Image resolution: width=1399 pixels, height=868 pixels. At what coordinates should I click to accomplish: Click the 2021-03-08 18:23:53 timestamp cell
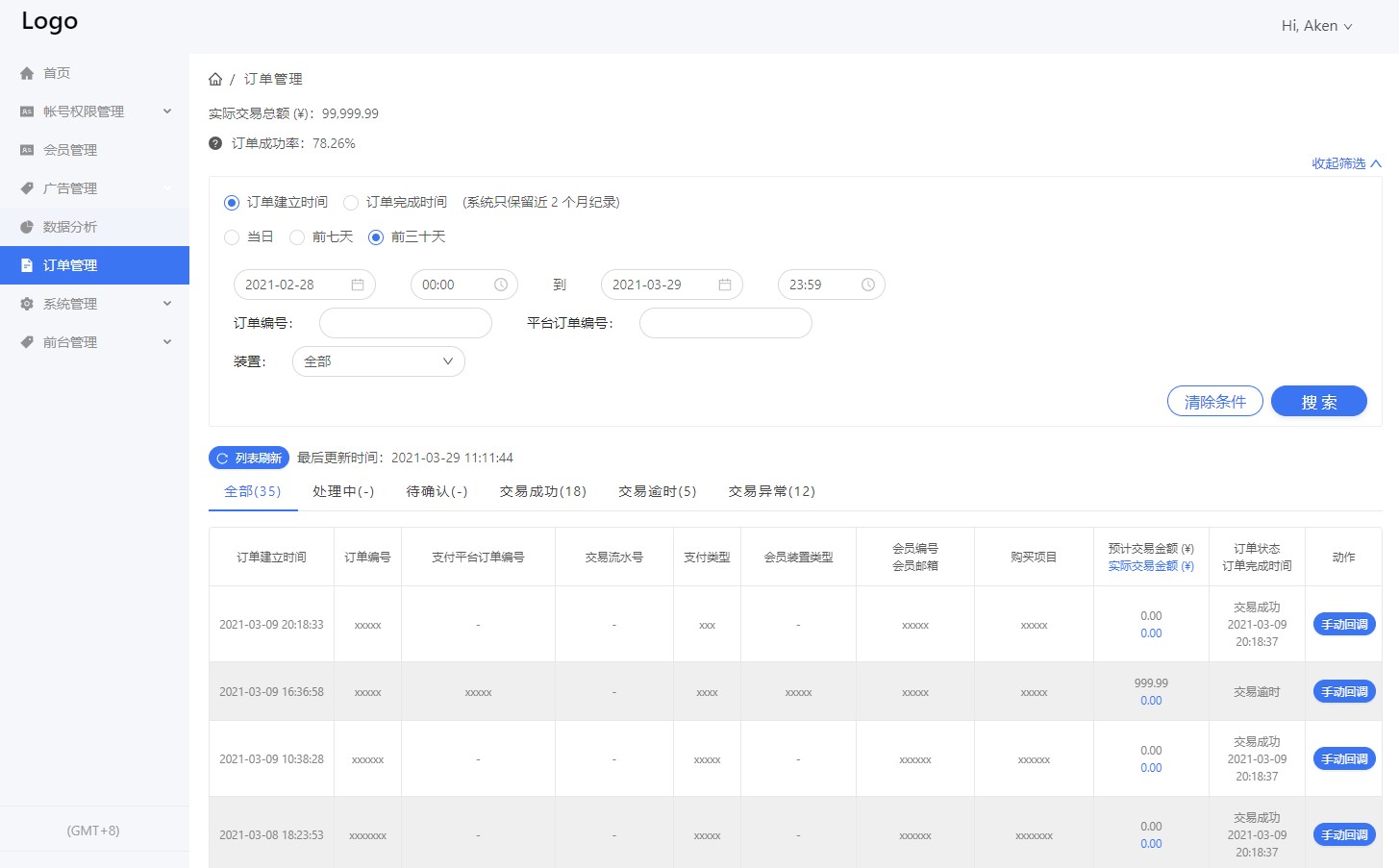pyautogui.click(x=271, y=835)
